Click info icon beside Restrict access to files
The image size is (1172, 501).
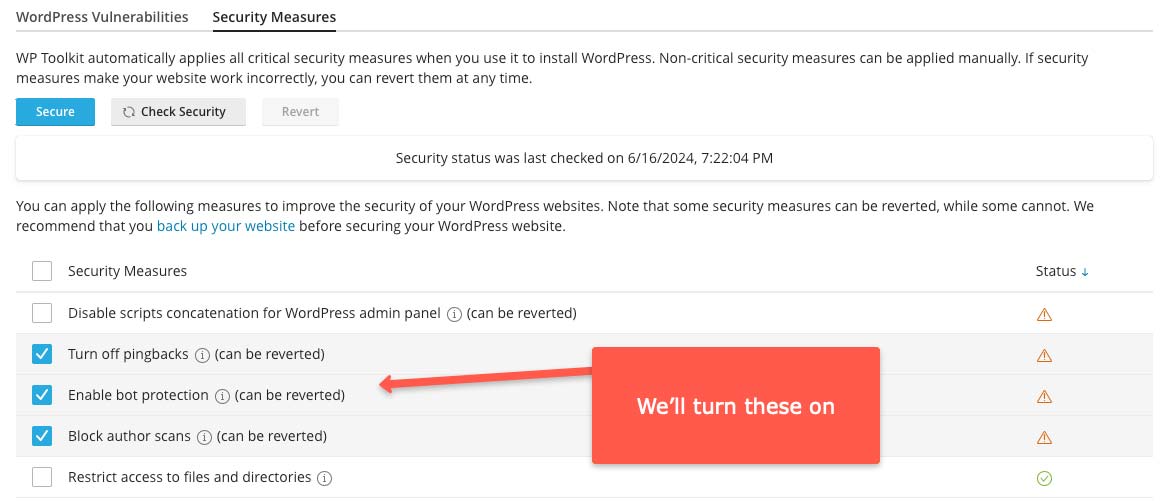[x=324, y=478]
